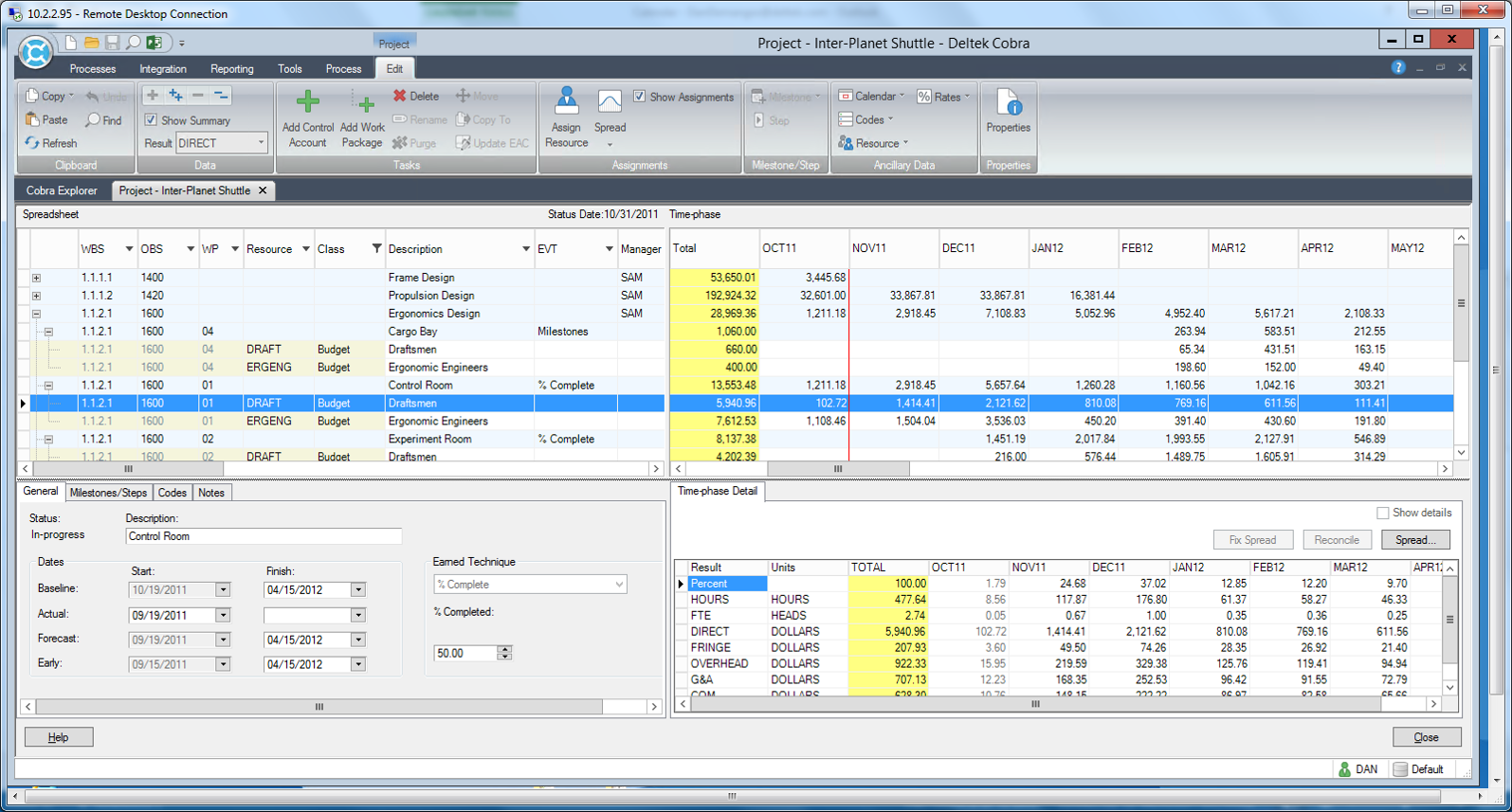Click the Default entry in the status bar
1512x812 pixels.
tap(1418, 769)
